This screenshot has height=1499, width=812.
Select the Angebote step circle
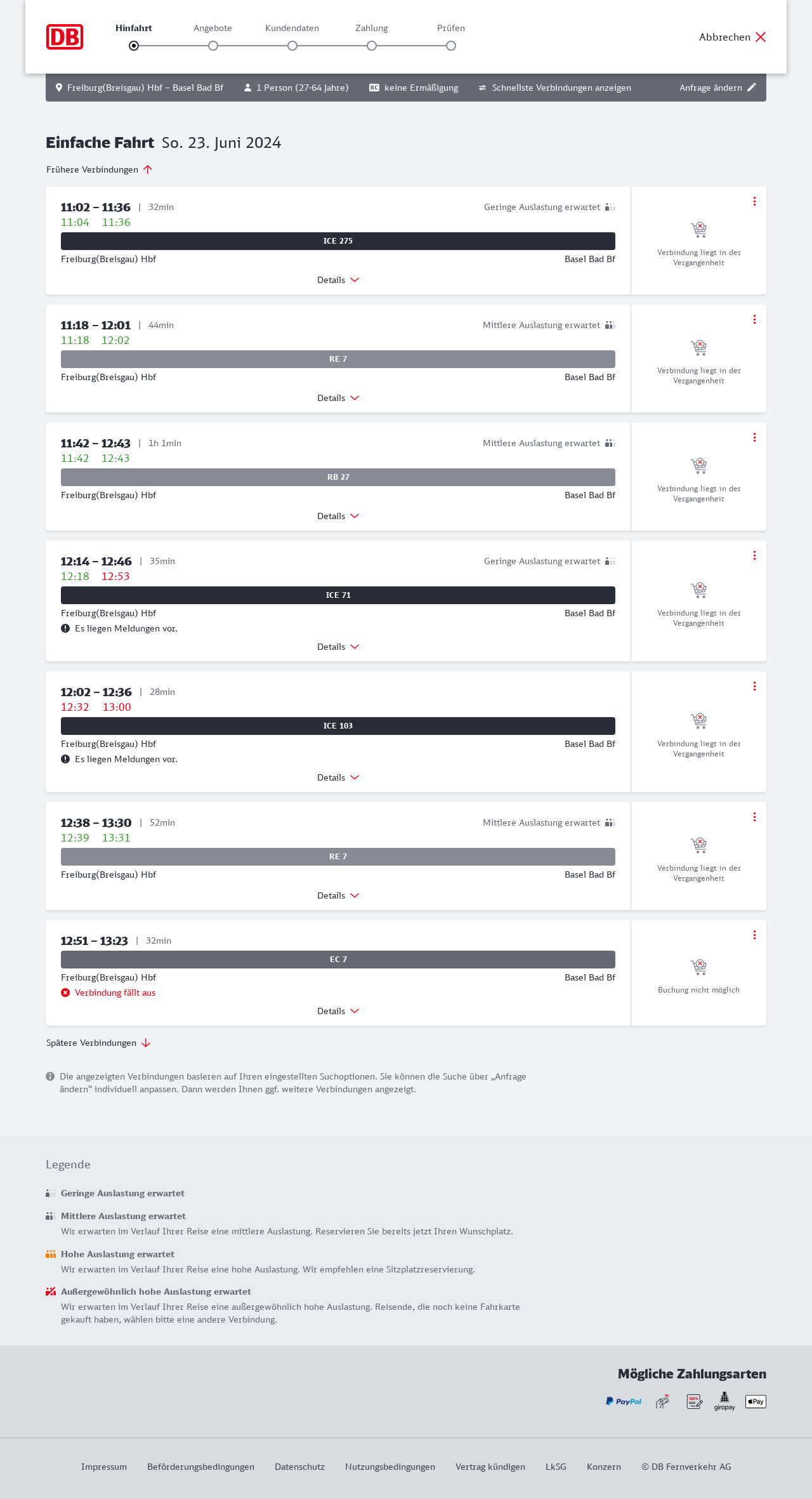[213, 46]
